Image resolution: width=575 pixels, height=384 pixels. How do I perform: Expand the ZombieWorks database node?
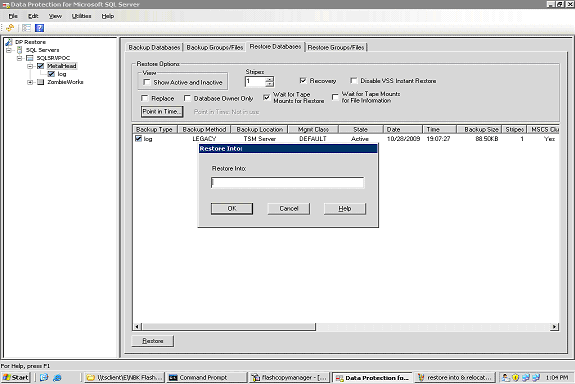click(30, 82)
